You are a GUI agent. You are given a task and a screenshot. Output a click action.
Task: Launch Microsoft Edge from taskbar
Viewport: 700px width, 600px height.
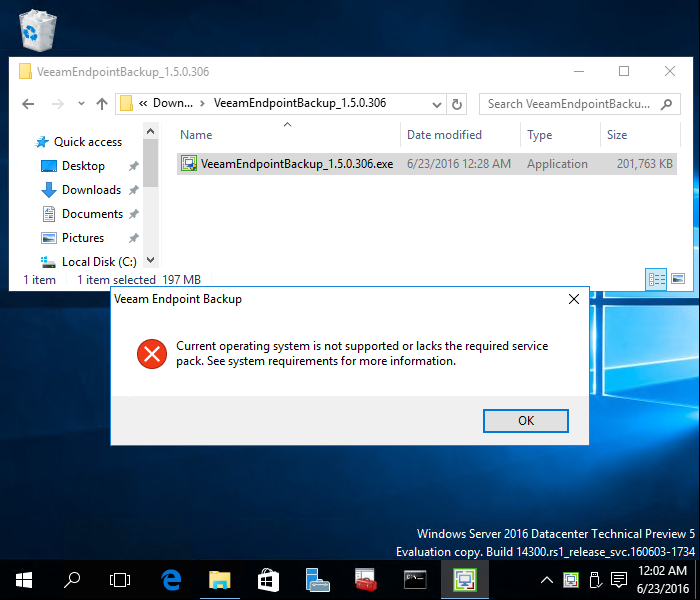tap(171, 580)
